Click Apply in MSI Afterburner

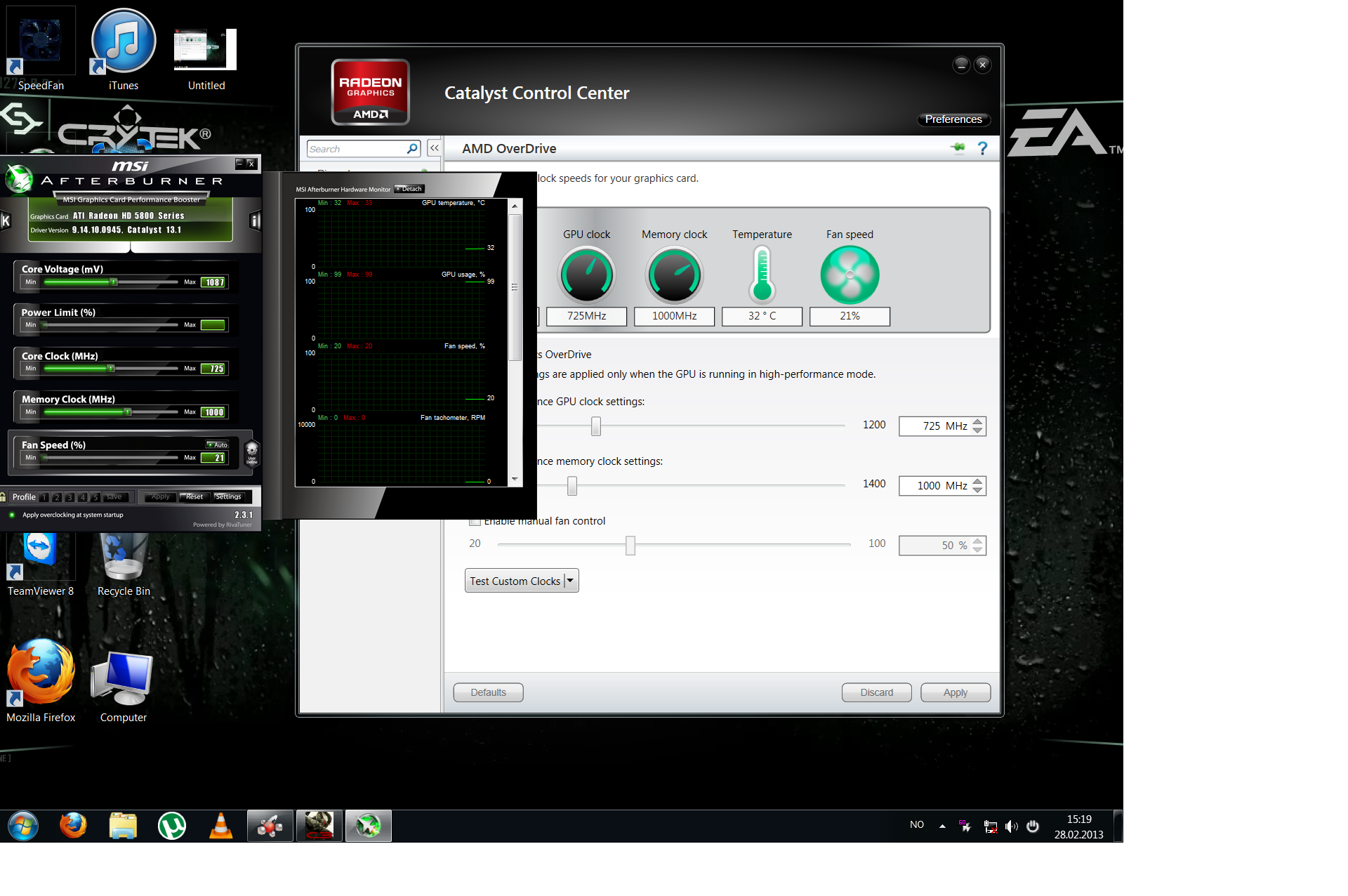pyautogui.click(x=160, y=497)
